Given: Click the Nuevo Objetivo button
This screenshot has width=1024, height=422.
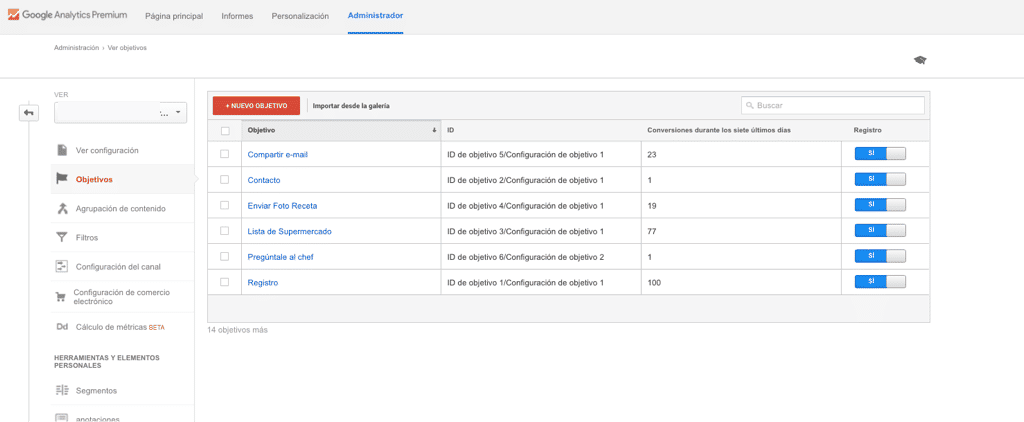Looking at the screenshot, I should pyautogui.click(x=256, y=105).
